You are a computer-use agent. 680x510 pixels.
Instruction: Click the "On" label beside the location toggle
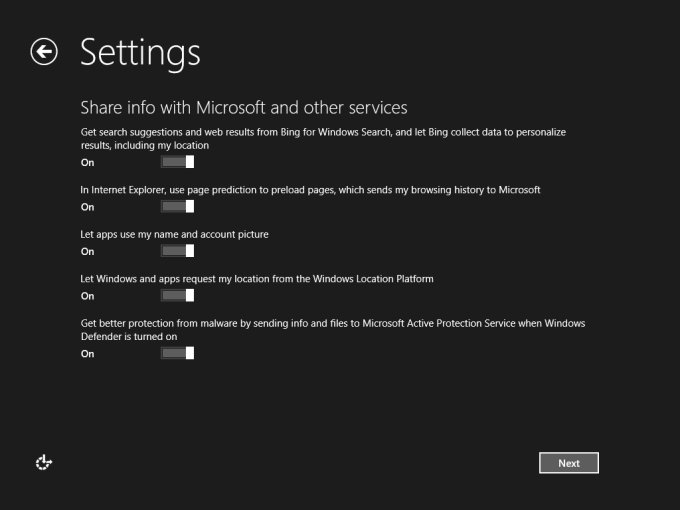(x=88, y=296)
